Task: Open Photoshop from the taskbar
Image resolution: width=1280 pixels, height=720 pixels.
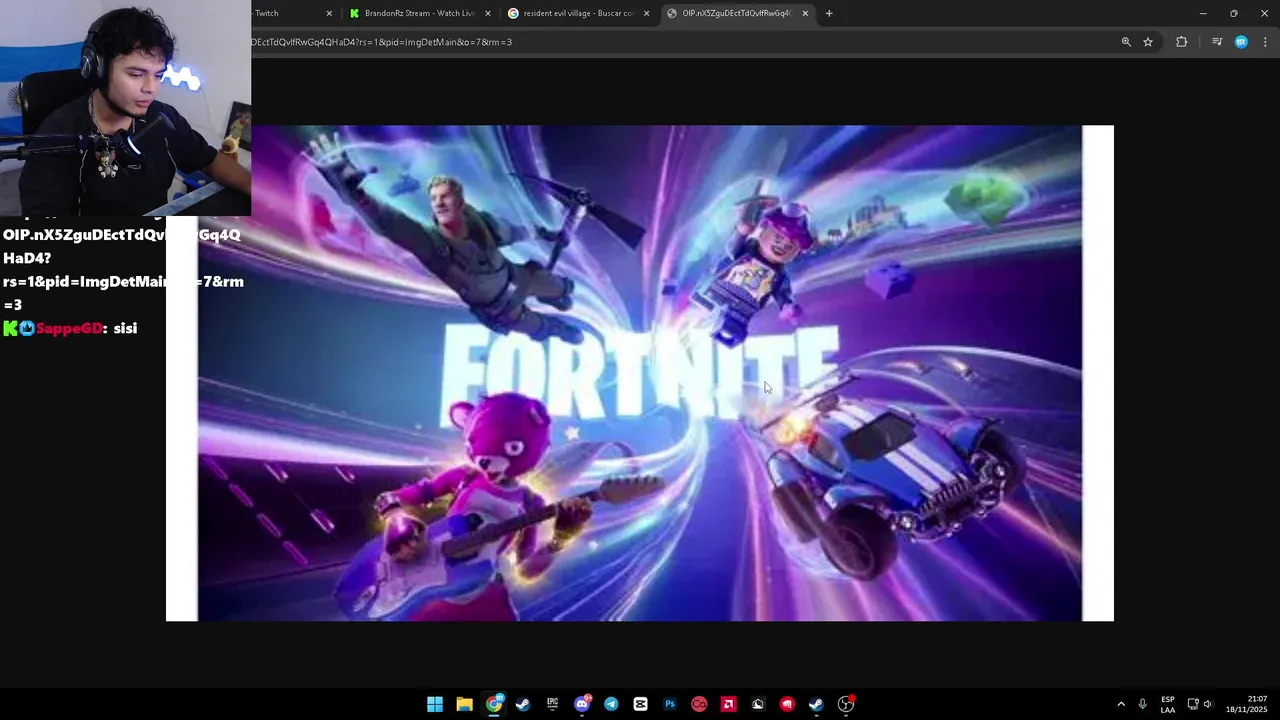Action: pos(670,704)
